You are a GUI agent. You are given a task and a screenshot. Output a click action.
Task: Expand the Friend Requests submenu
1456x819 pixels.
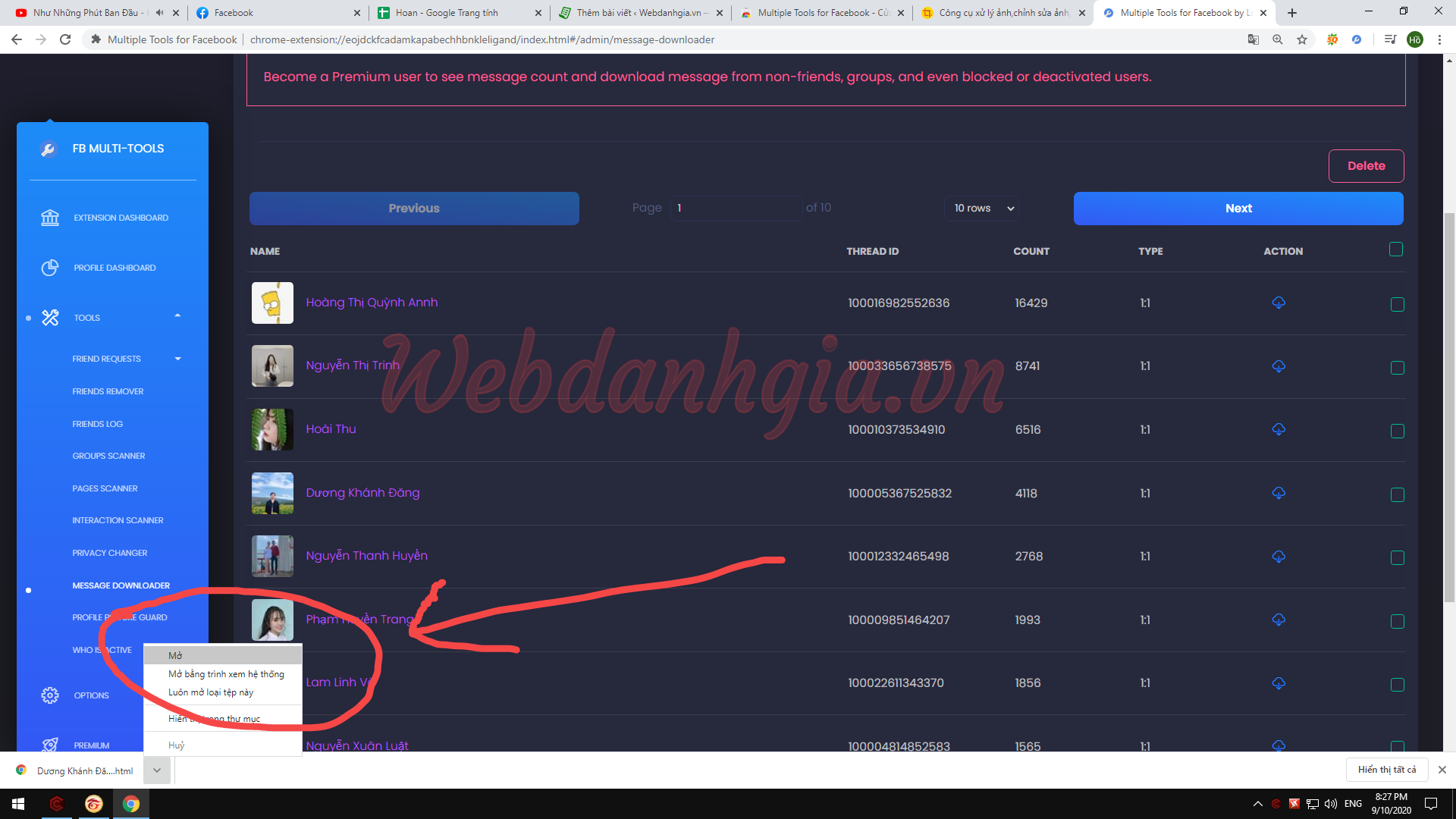point(177,359)
